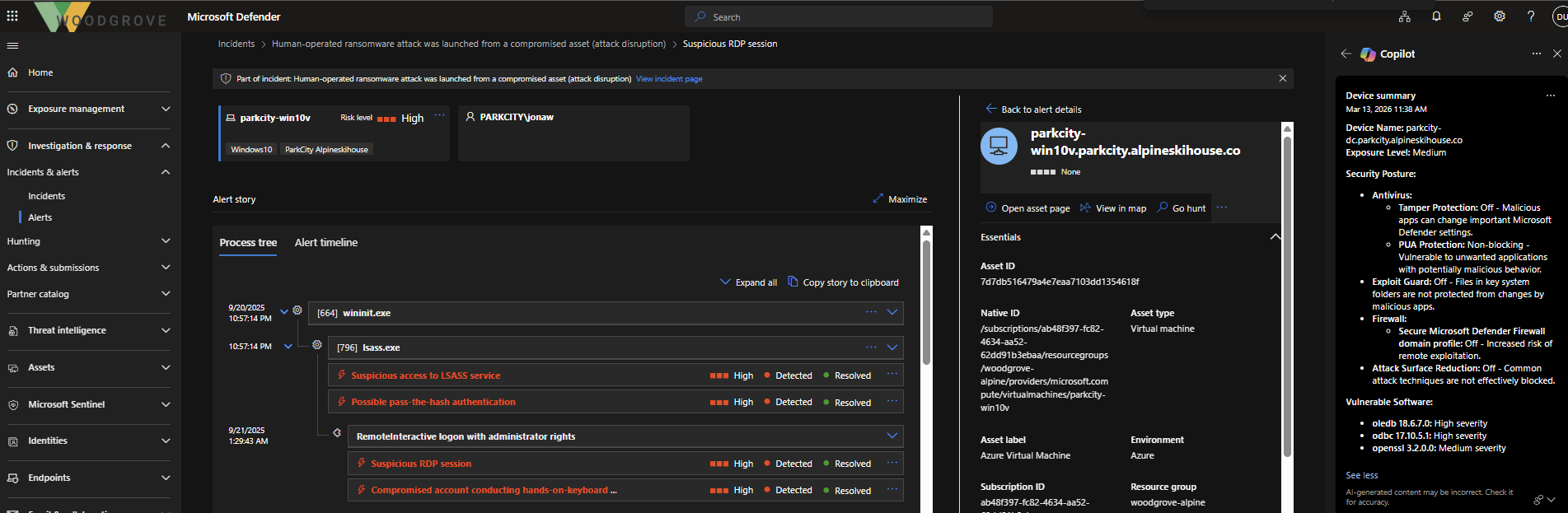Click the help question mark icon

point(1531,16)
